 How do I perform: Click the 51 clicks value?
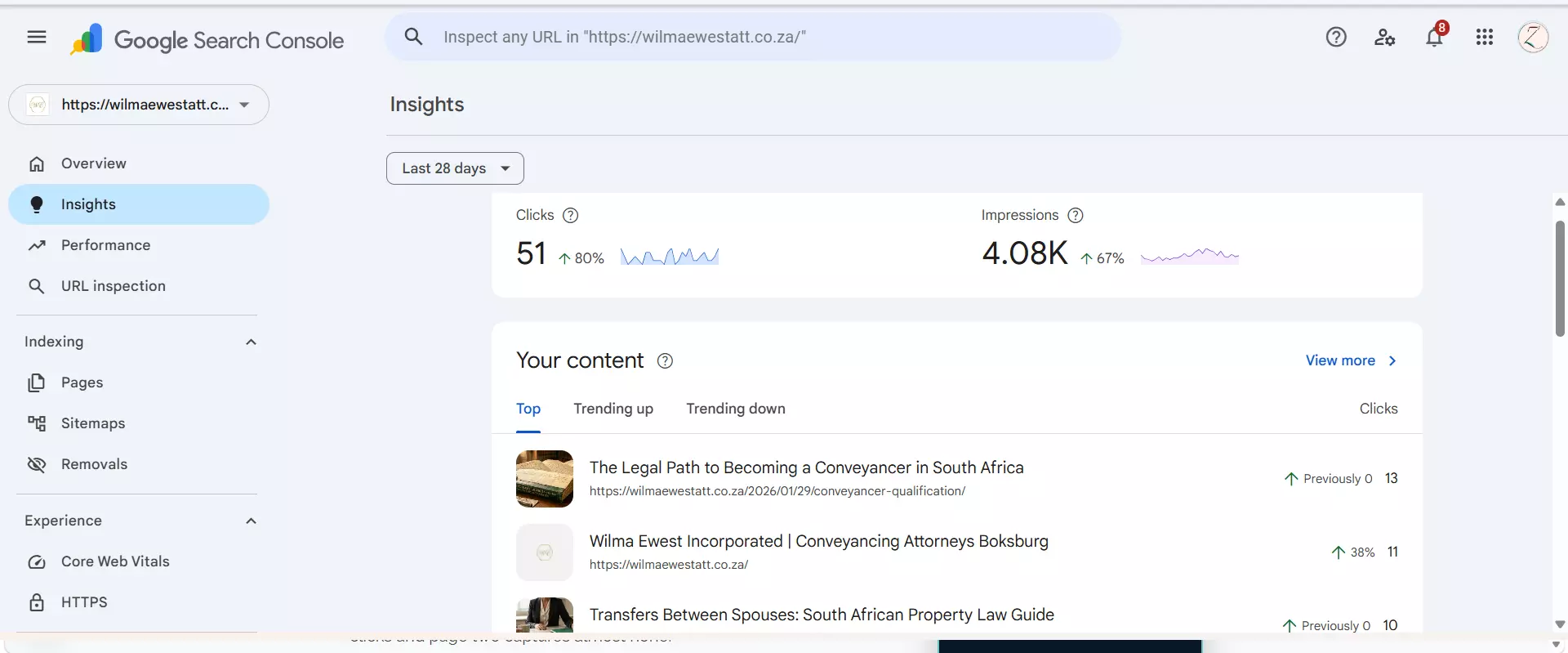pyautogui.click(x=531, y=253)
